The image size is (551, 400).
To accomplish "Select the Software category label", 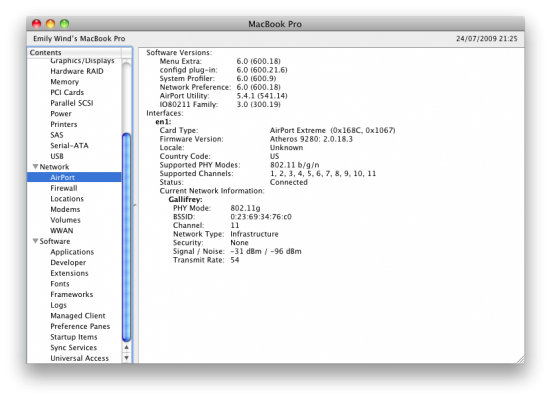I will coord(55,241).
